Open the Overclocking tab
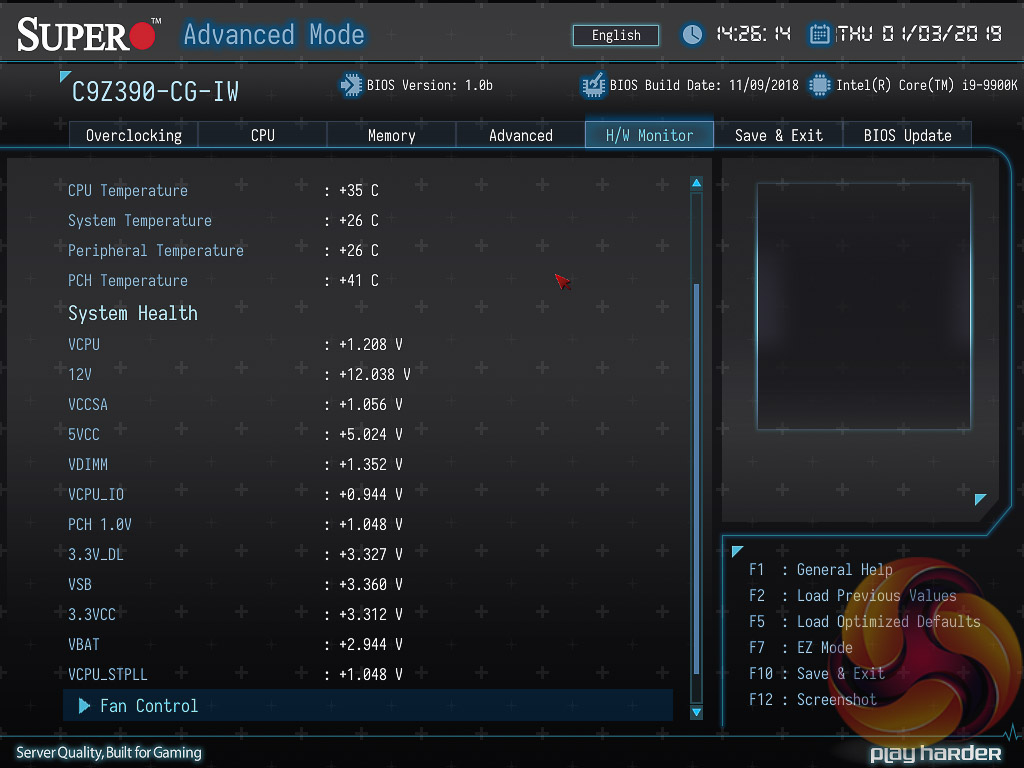Image resolution: width=1024 pixels, height=768 pixels. tap(133, 135)
